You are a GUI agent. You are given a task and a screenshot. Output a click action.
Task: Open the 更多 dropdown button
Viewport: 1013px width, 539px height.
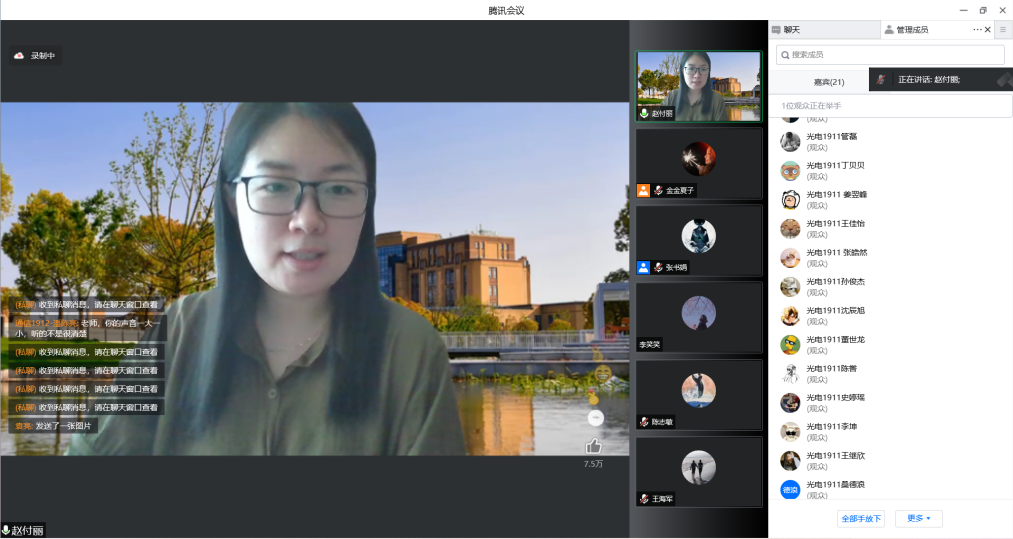918,518
